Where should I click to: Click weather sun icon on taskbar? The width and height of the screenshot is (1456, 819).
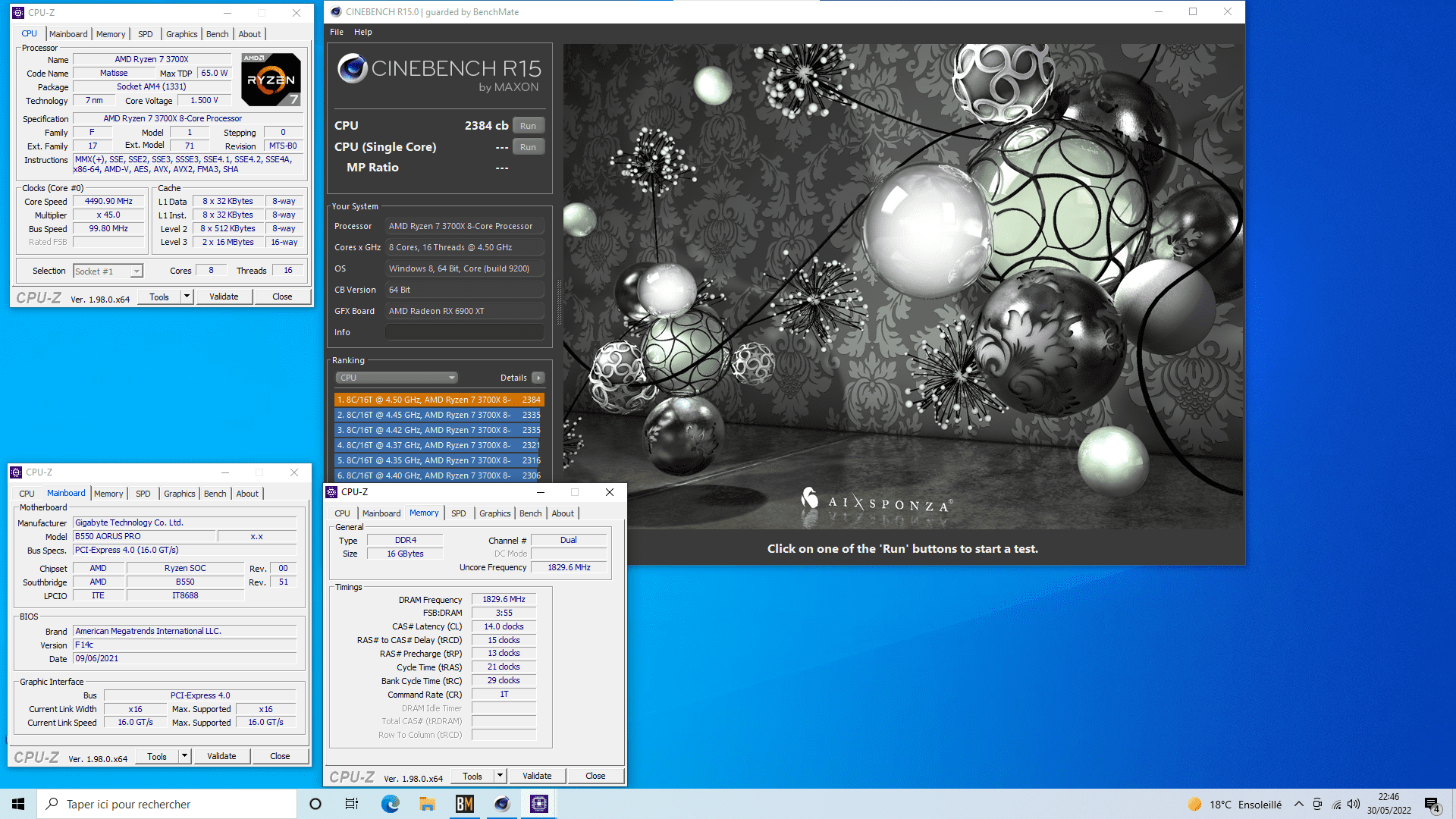pos(1194,804)
